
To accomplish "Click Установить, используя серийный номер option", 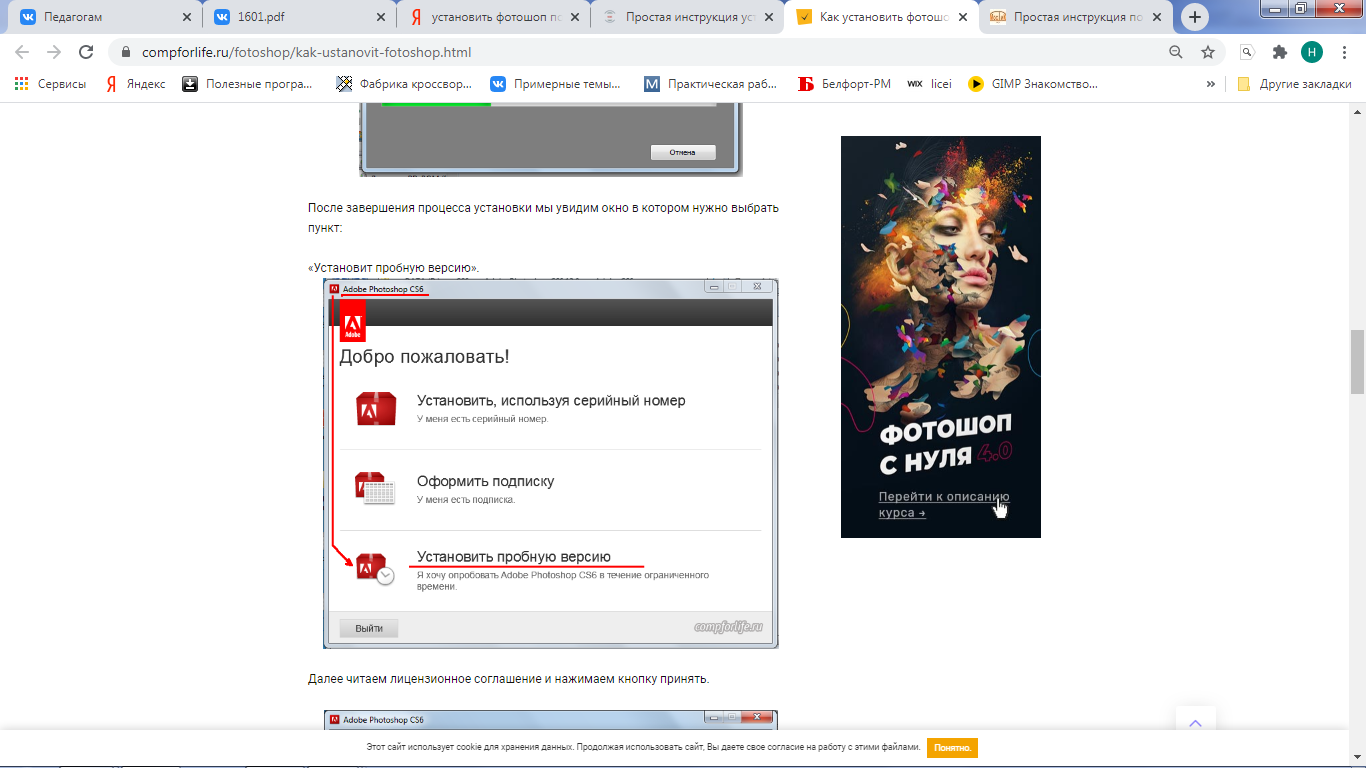I will 551,400.
